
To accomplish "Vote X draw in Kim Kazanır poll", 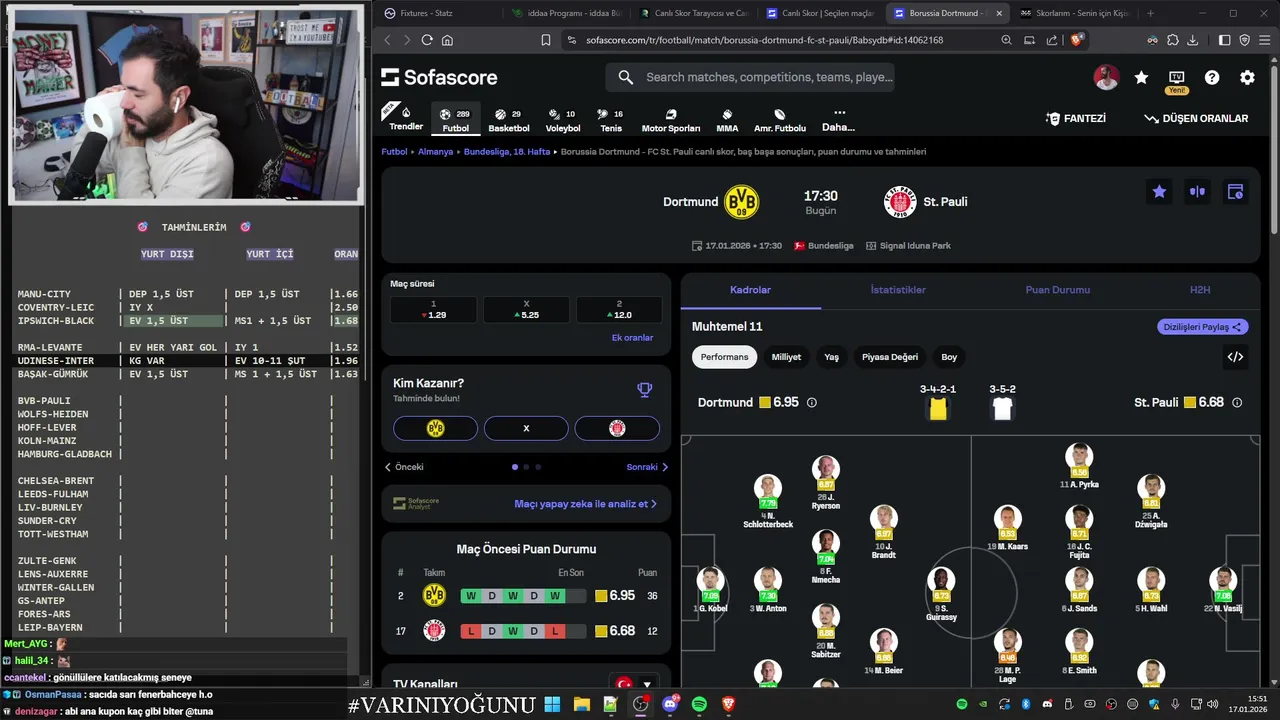I will coord(526,428).
